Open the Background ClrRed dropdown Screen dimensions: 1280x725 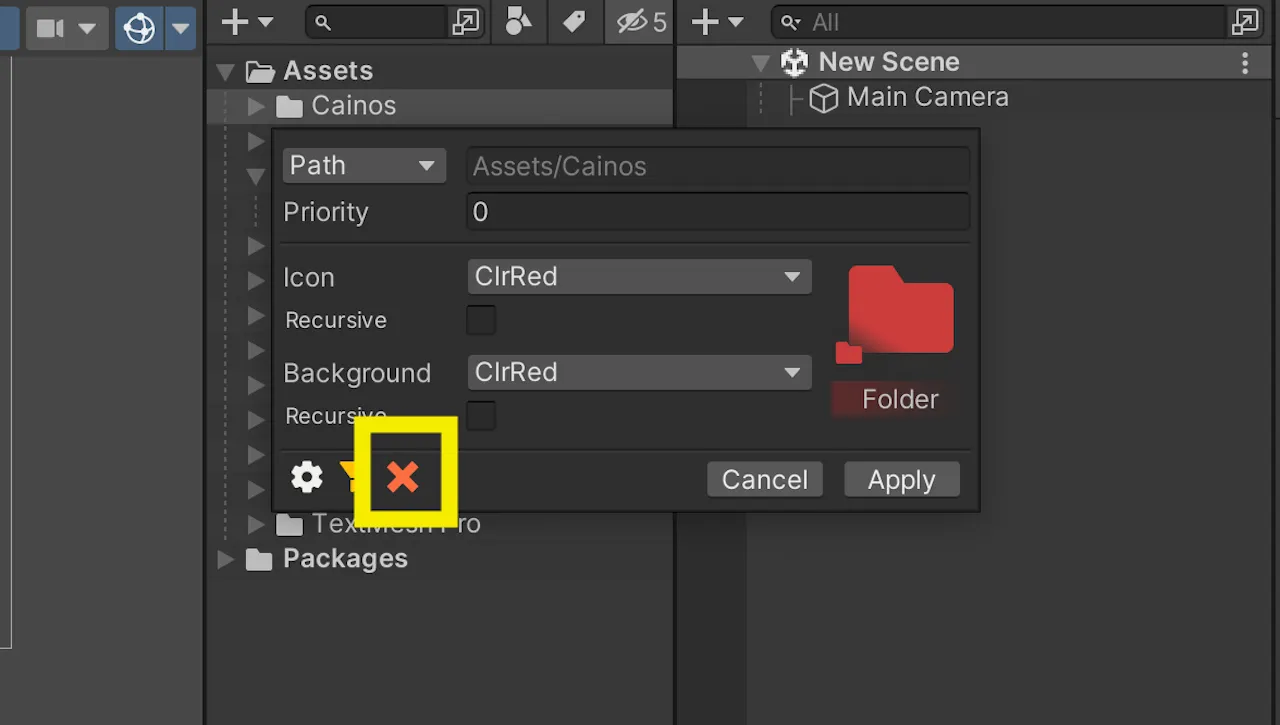point(639,373)
